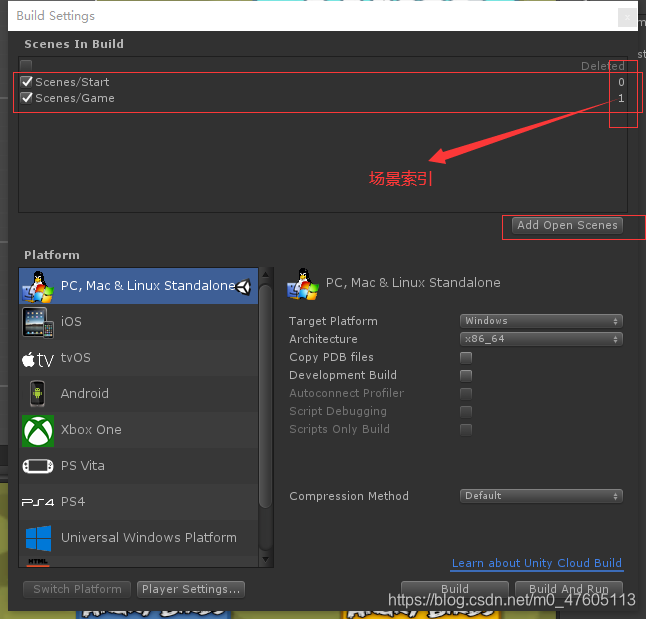Click platform list scroll up arrow
Viewport: 646px width, 619px height.
(x=266, y=274)
